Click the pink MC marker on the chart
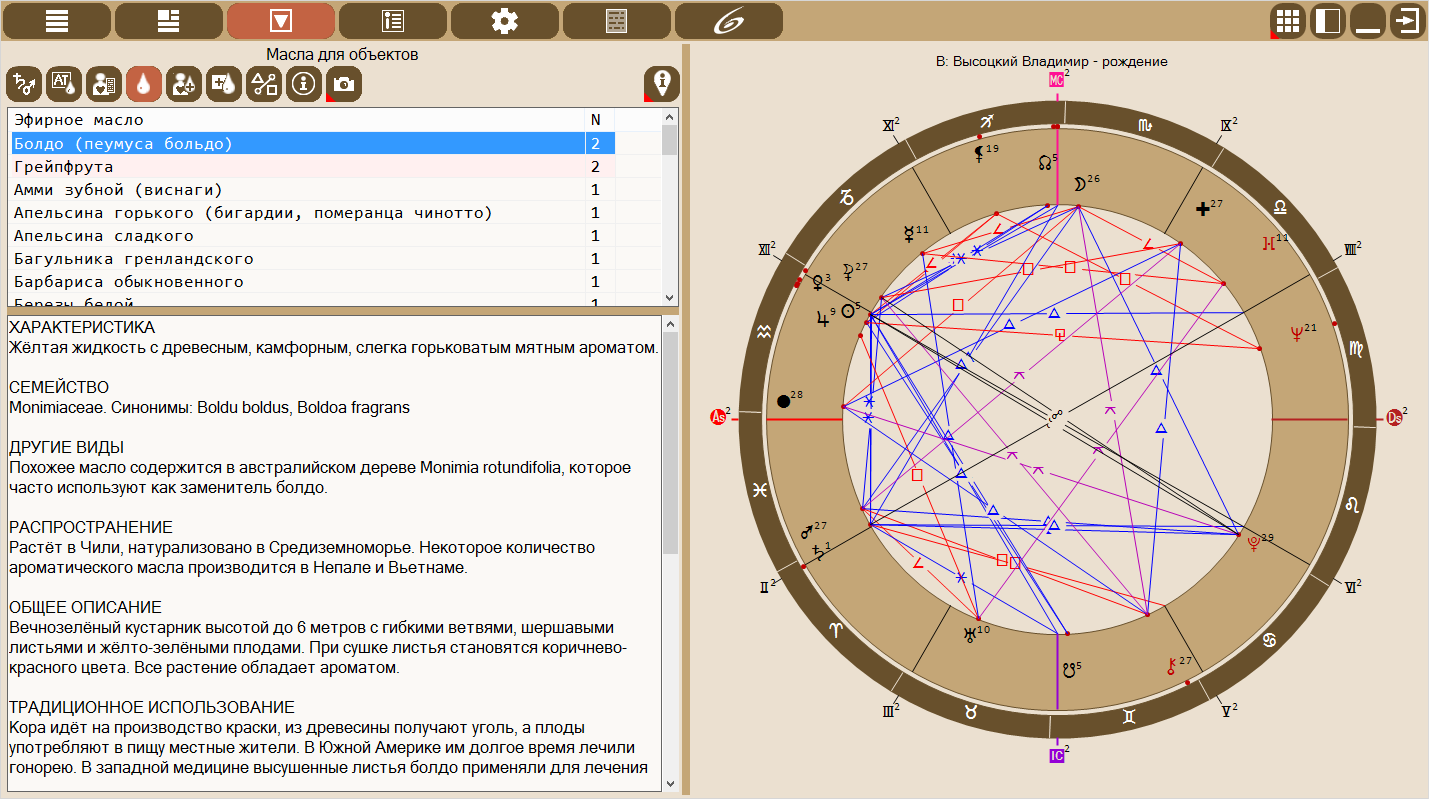 [x=1055, y=80]
